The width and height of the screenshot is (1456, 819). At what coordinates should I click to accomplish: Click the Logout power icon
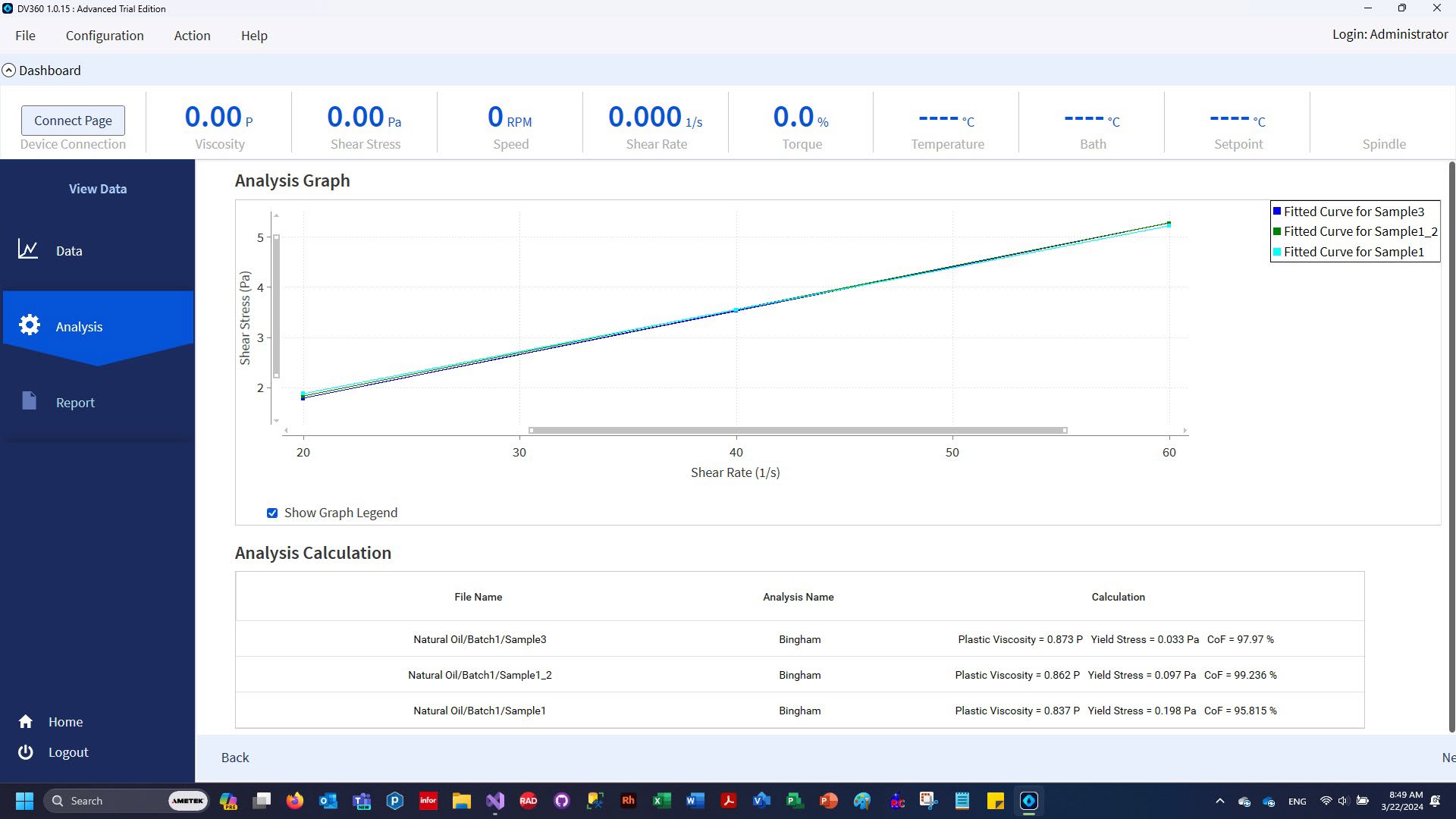(x=26, y=752)
